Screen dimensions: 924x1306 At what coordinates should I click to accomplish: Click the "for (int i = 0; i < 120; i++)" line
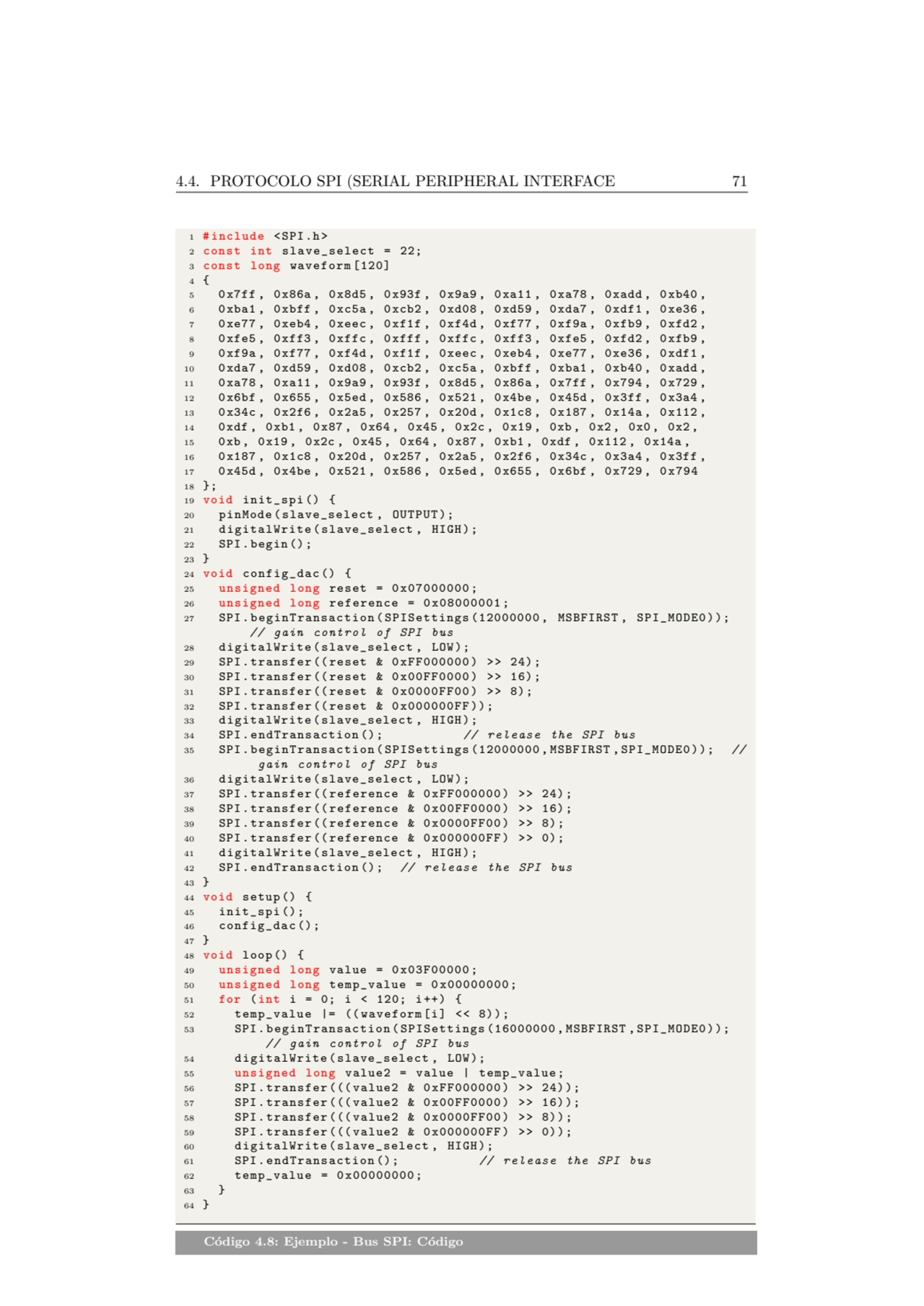click(x=340, y=999)
